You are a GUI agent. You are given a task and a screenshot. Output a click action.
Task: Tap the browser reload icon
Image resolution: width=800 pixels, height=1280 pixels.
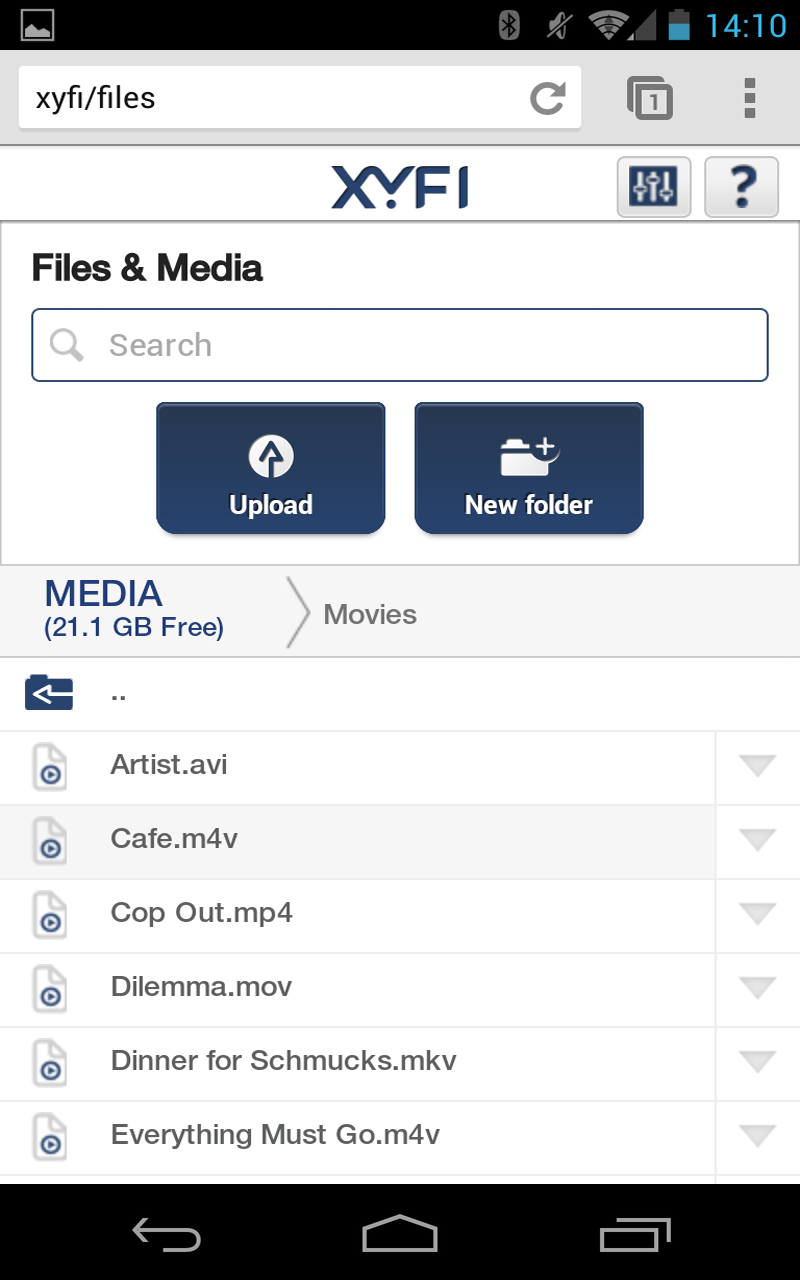(x=547, y=98)
